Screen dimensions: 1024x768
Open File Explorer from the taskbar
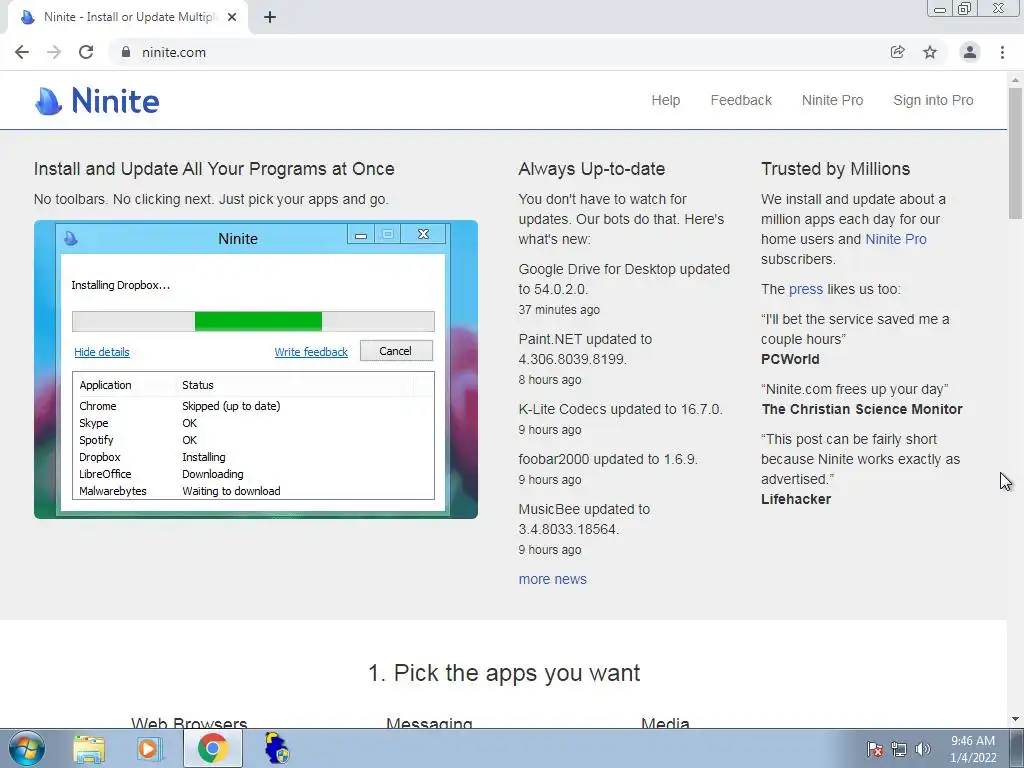(x=89, y=748)
